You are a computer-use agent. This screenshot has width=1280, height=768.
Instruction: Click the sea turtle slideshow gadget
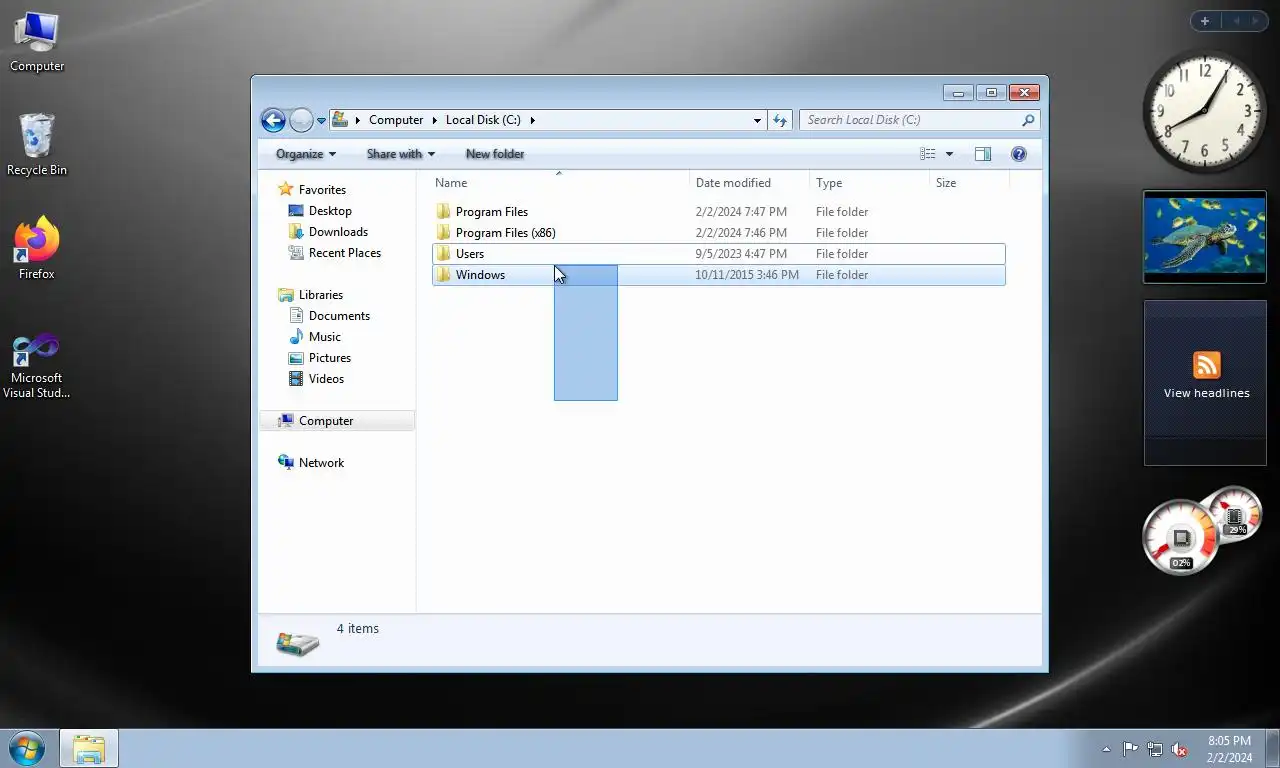coord(1205,237)
